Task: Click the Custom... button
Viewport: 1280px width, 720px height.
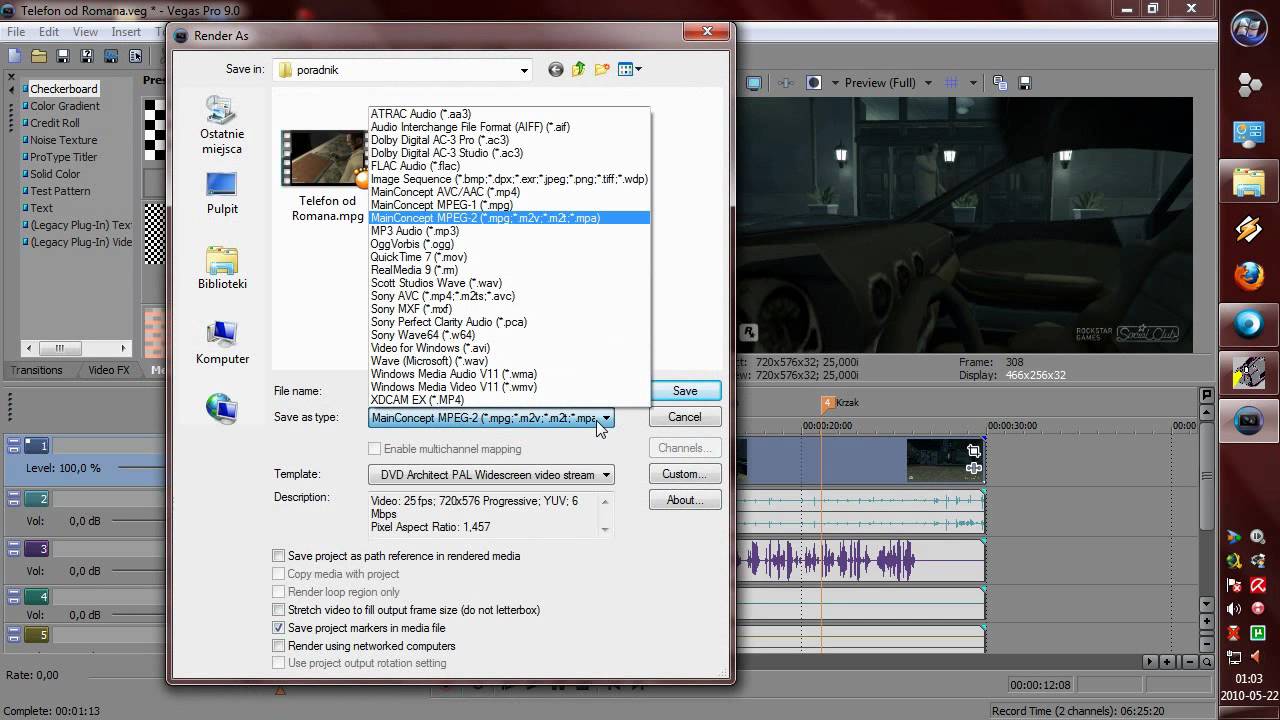Action: click(x=685, y=474)
